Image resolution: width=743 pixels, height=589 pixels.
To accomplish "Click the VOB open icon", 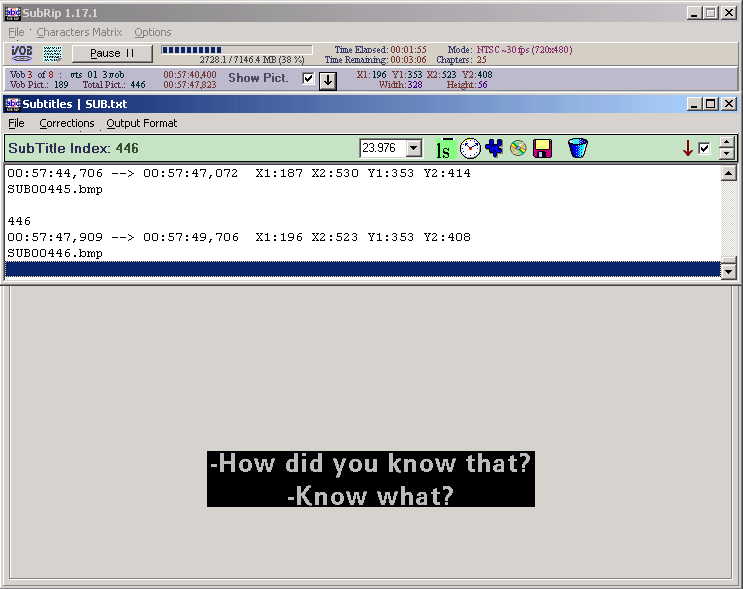I will tap(21, 53).
